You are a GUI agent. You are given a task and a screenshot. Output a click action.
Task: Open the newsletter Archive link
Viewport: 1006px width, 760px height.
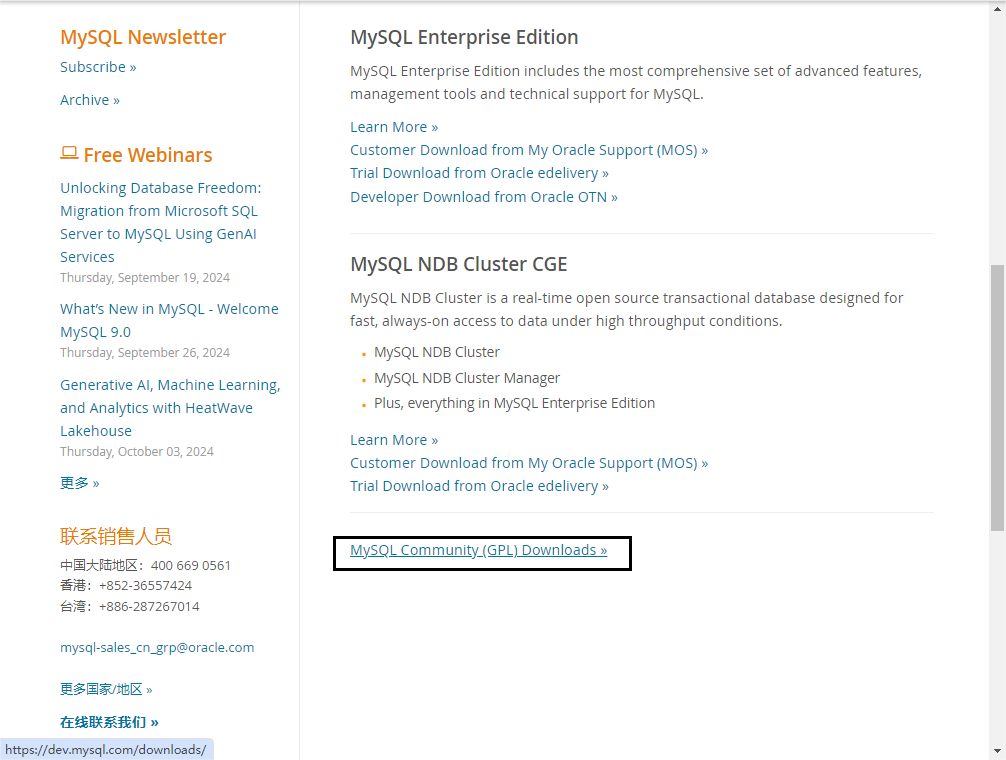[x=90, y=100]
